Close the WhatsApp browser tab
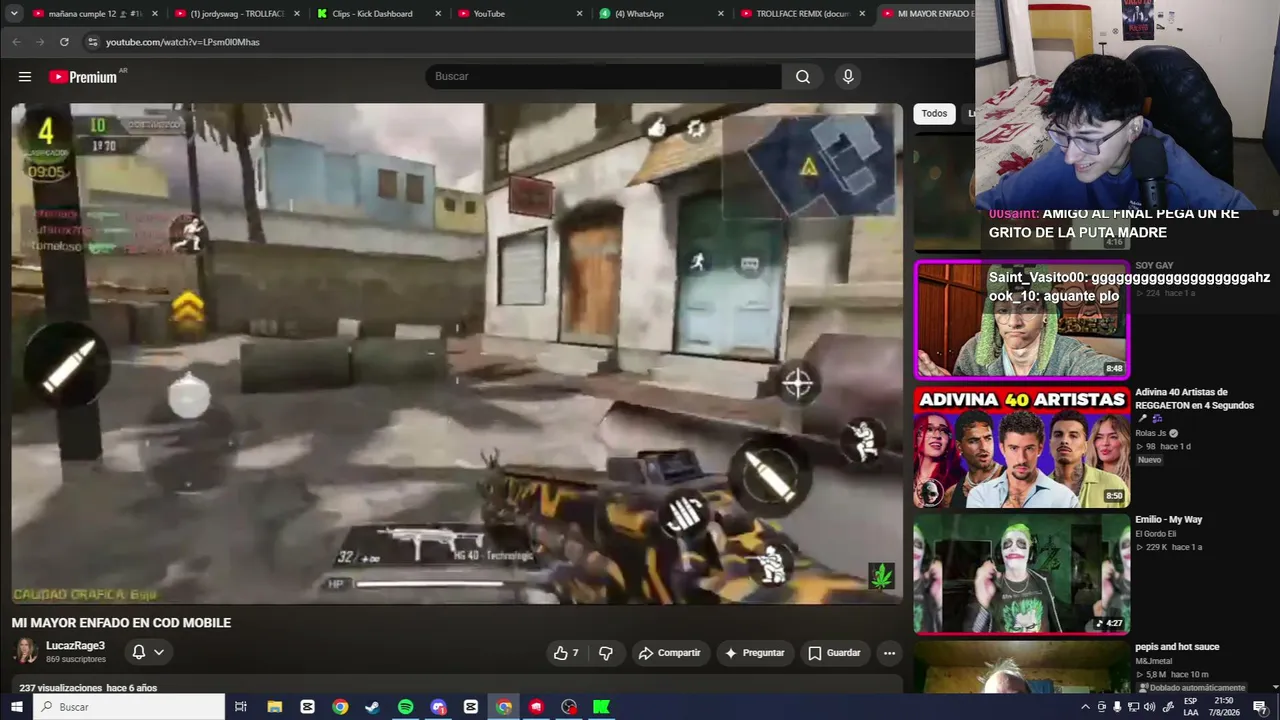The height and width of the screenshot is (720, 1280). pos(721,14)
